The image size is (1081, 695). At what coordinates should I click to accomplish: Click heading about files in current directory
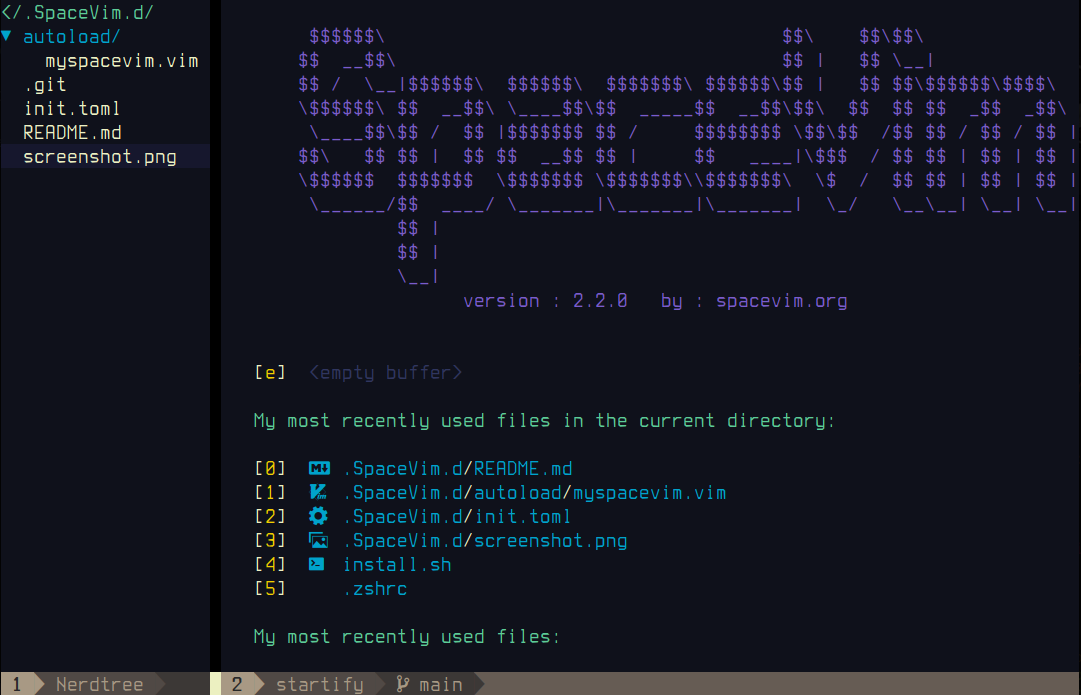(545, 421)
